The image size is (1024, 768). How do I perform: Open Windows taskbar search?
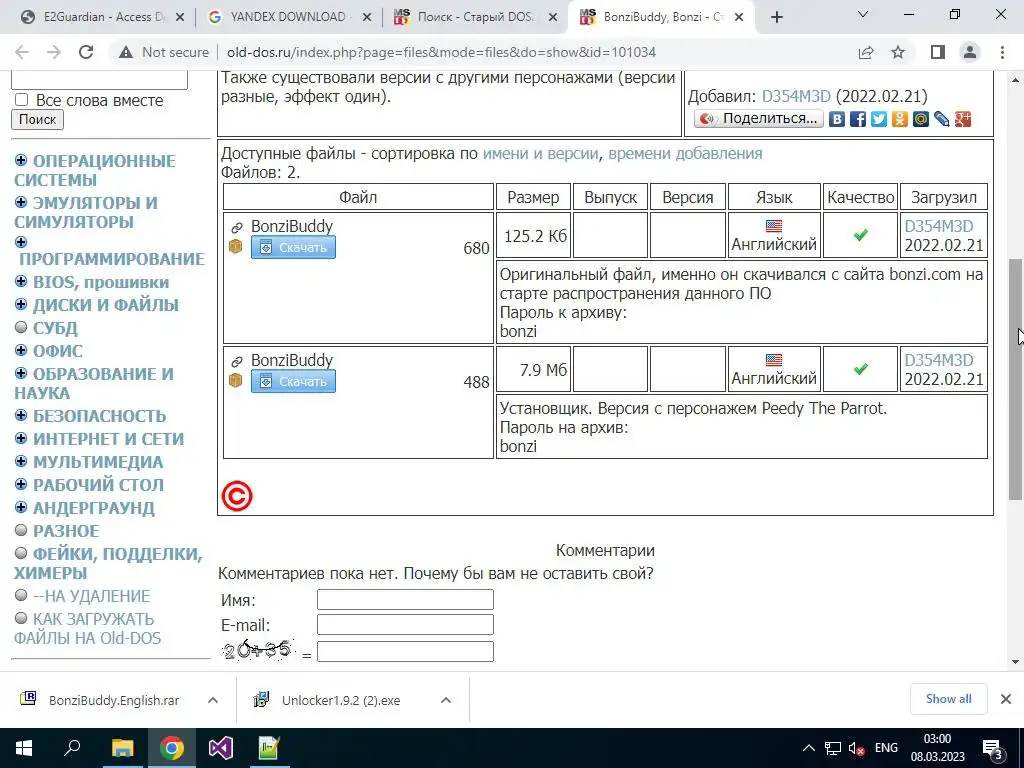point(72,748)
